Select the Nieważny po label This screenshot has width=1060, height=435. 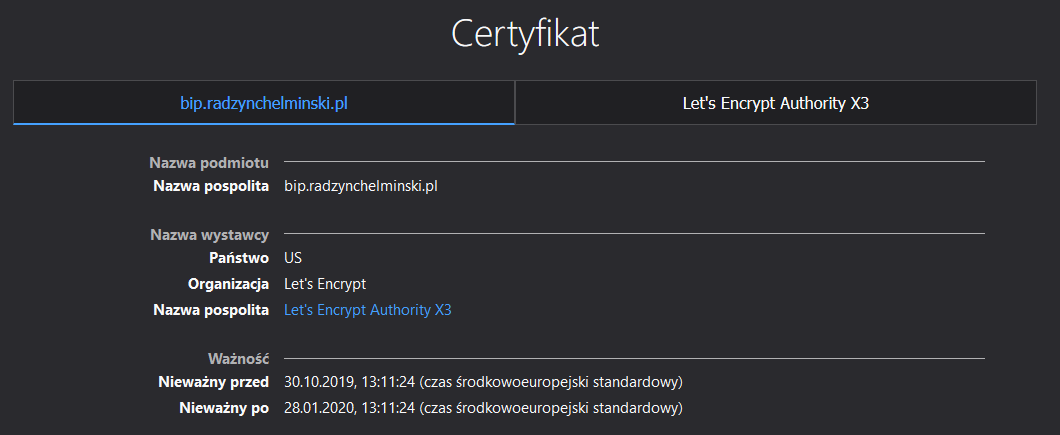coord(227,408)
